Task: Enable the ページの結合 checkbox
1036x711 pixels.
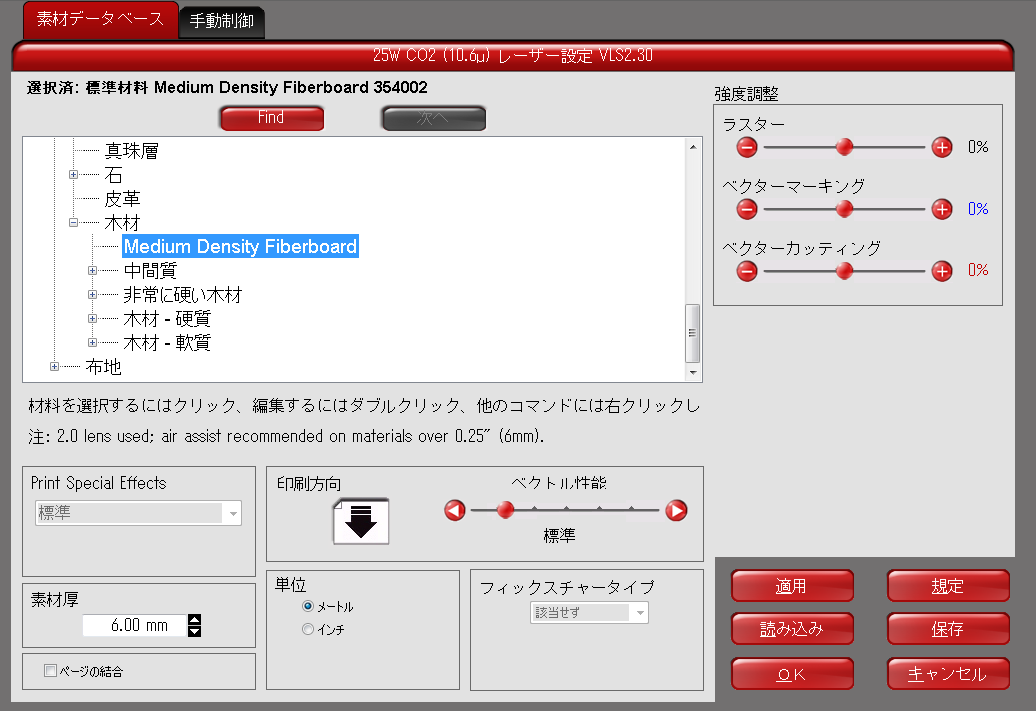Action: pos(51,671)
